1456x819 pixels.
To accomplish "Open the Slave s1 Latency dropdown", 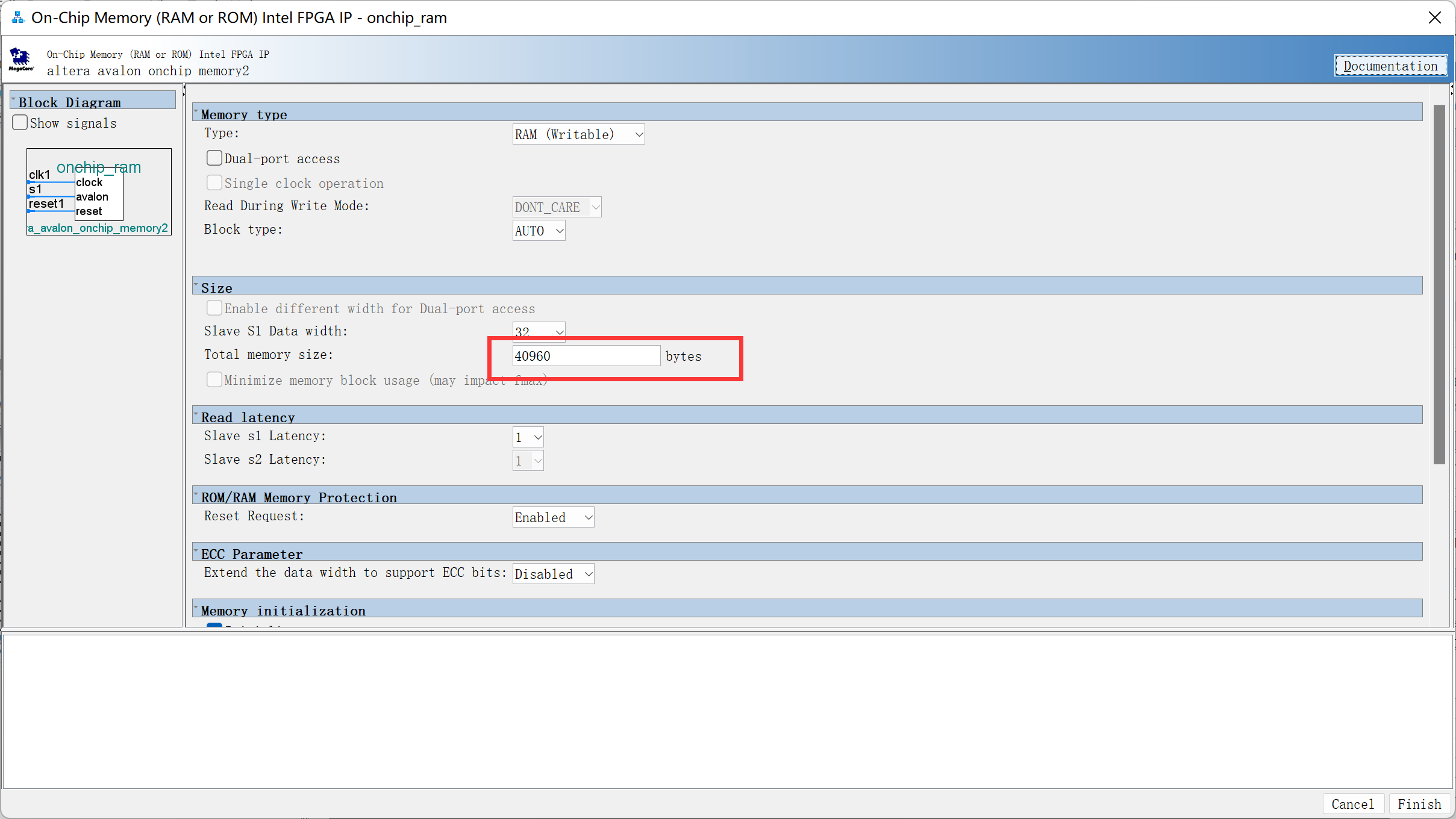I will pyautogui.click(x=528, y=437).
